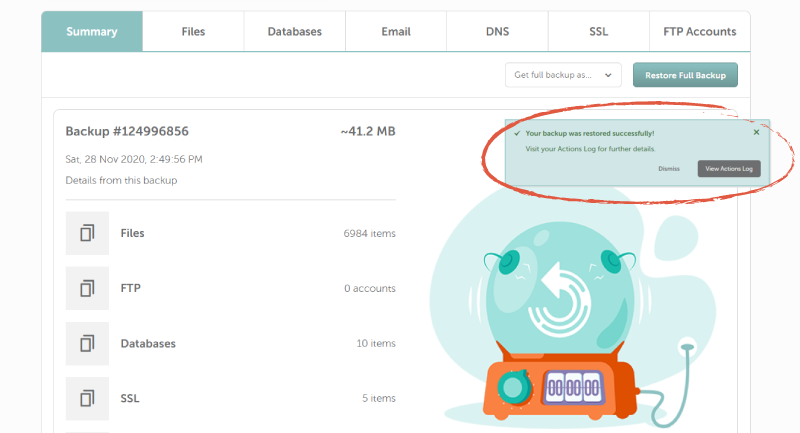Viewport: 800px width, 433px height.
Task: Switch to the Summary tab
Action: (92, 32)
